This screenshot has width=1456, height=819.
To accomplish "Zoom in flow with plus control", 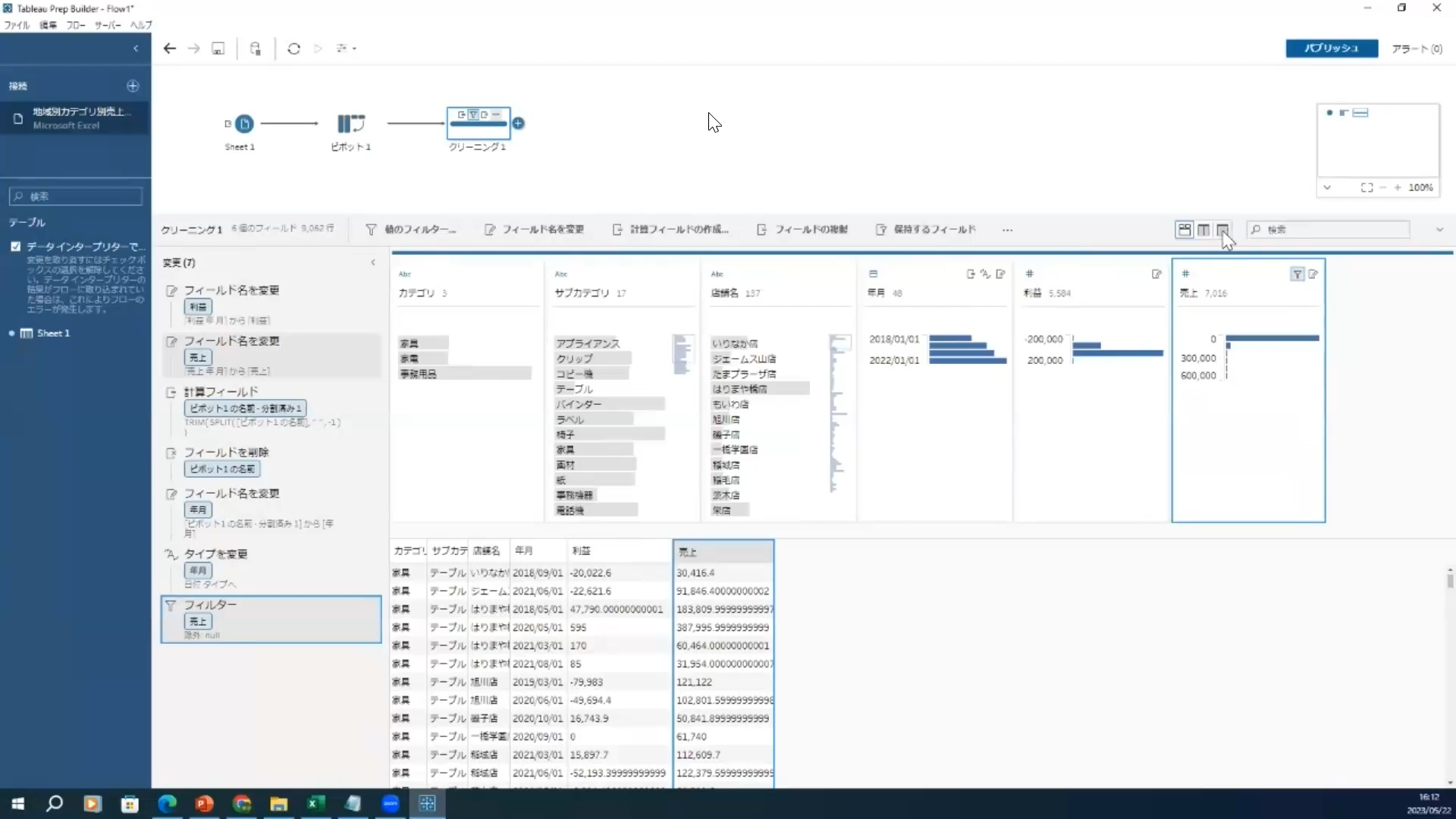I will click(x=1398, y=187).
